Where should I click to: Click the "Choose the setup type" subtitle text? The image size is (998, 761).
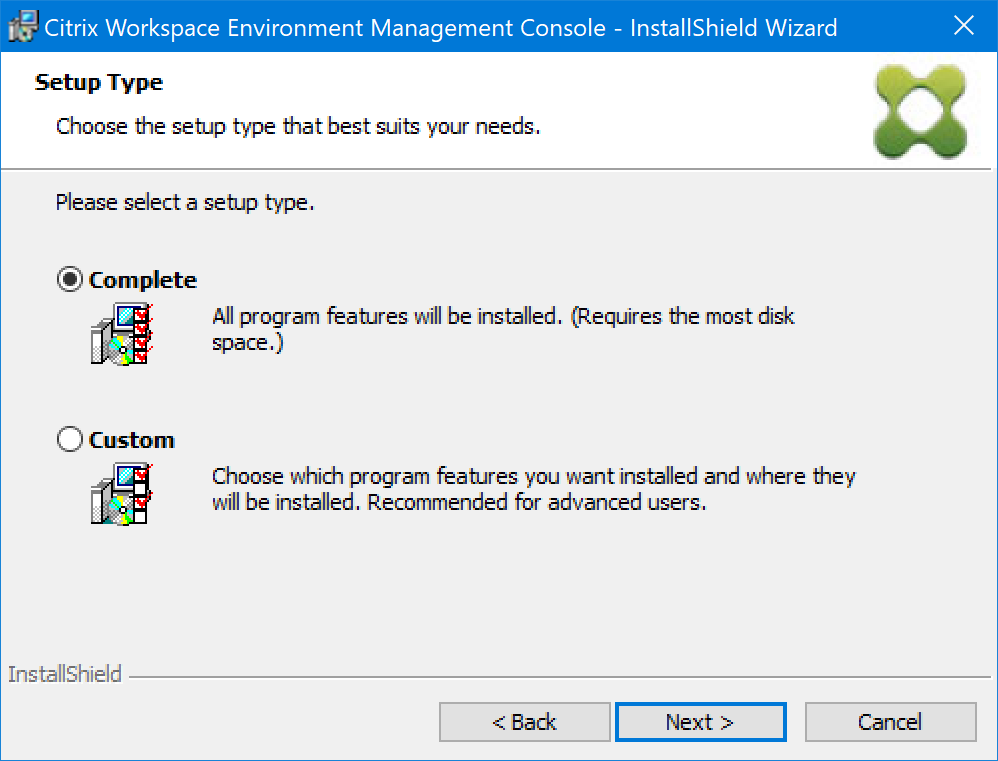tap(298, 127)
